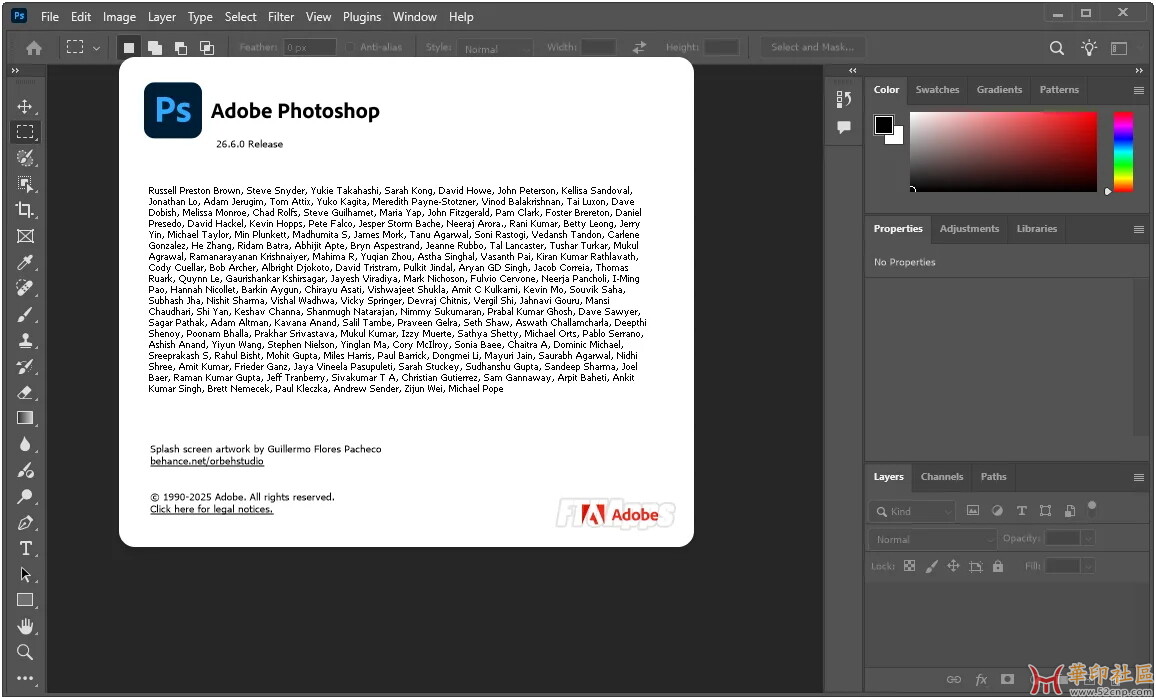
Task: Open Edit Toolbar three-dots menu
Action: 25,678
